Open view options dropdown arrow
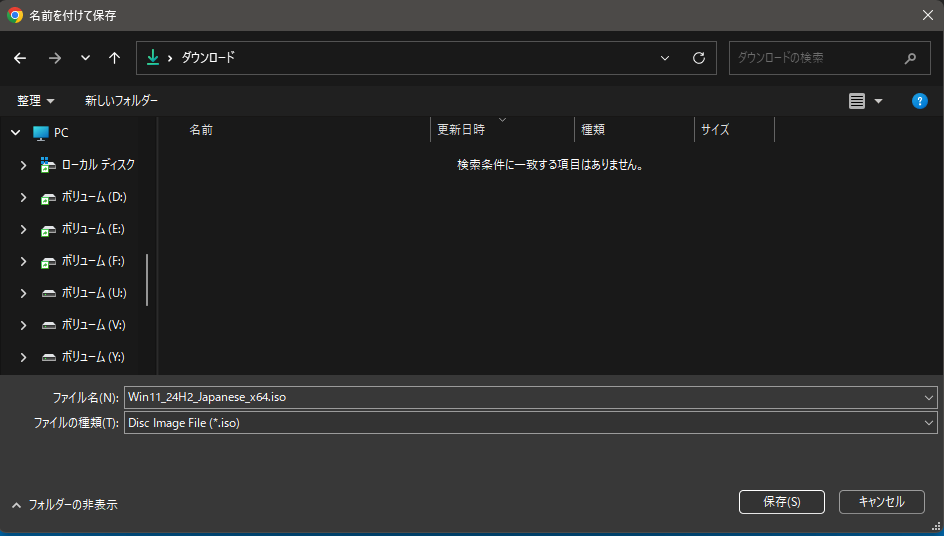 tap(878, 101)
